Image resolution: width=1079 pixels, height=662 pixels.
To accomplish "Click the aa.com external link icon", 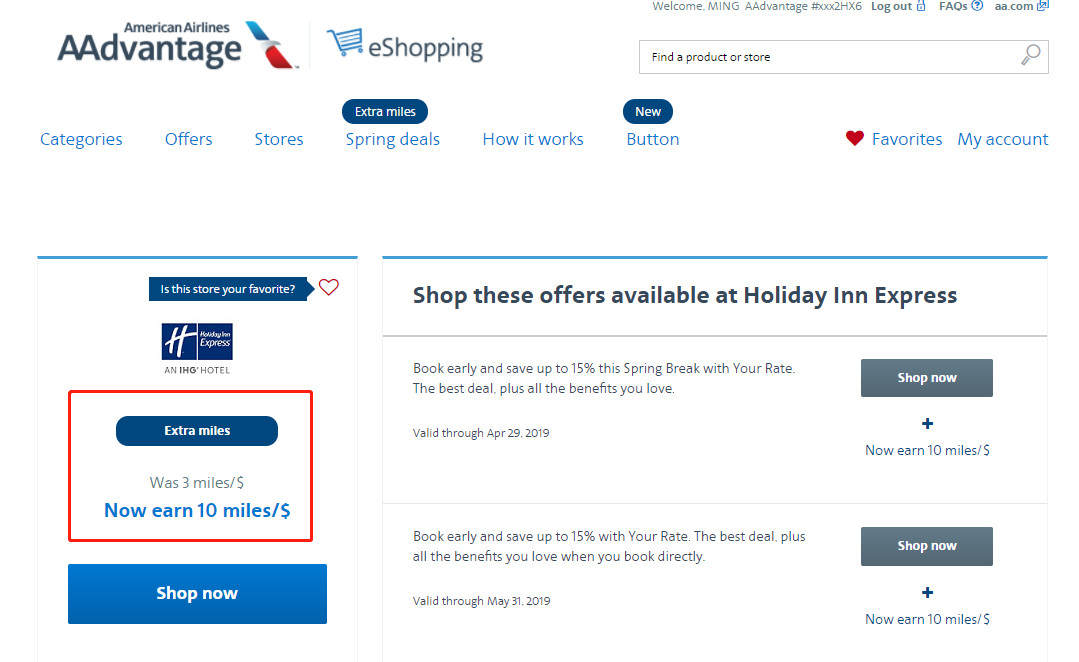I will click(x=1043, y=6).
